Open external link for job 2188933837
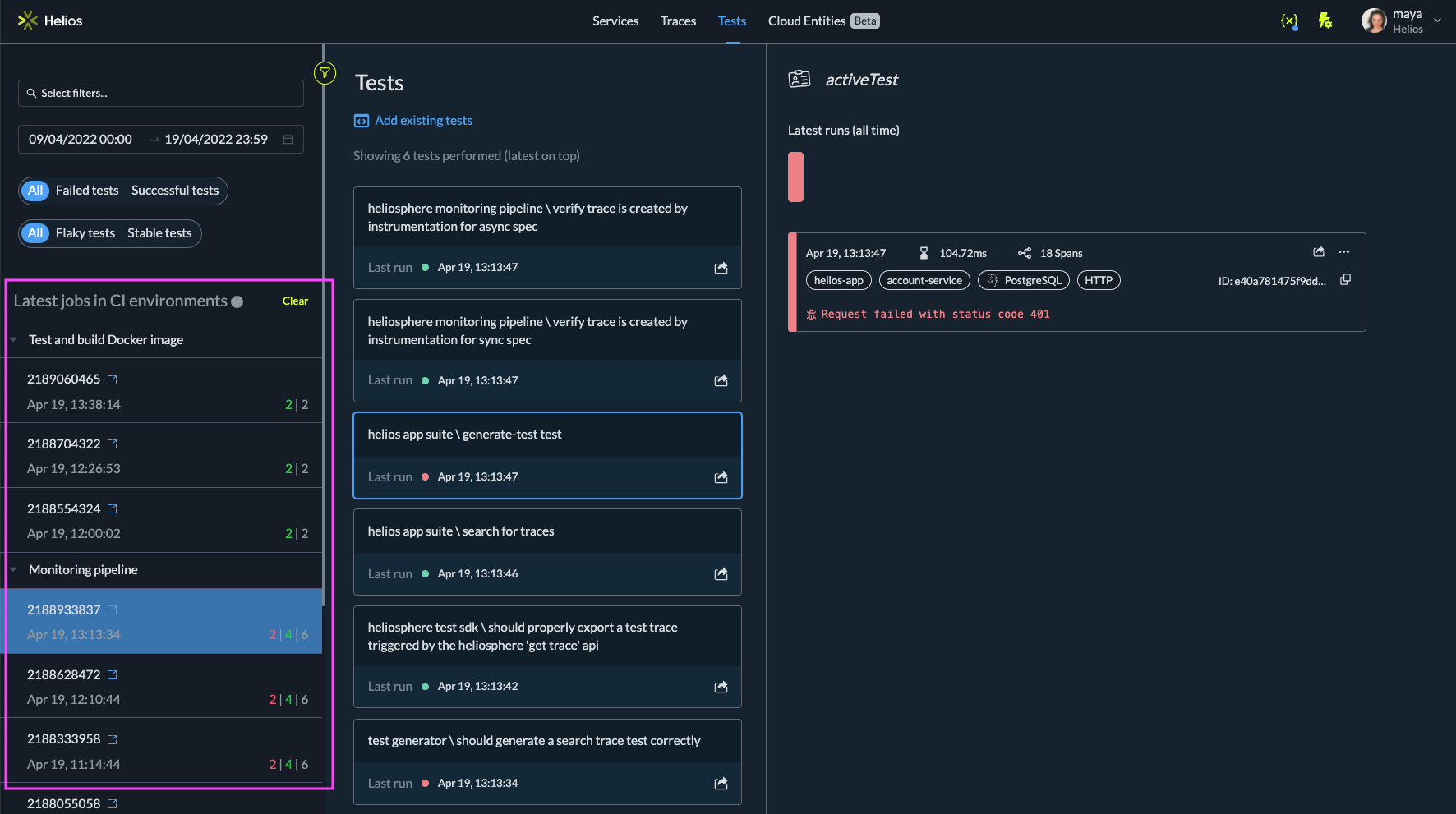Screen dimensions: 1456x814 click(x=113, y=610)
